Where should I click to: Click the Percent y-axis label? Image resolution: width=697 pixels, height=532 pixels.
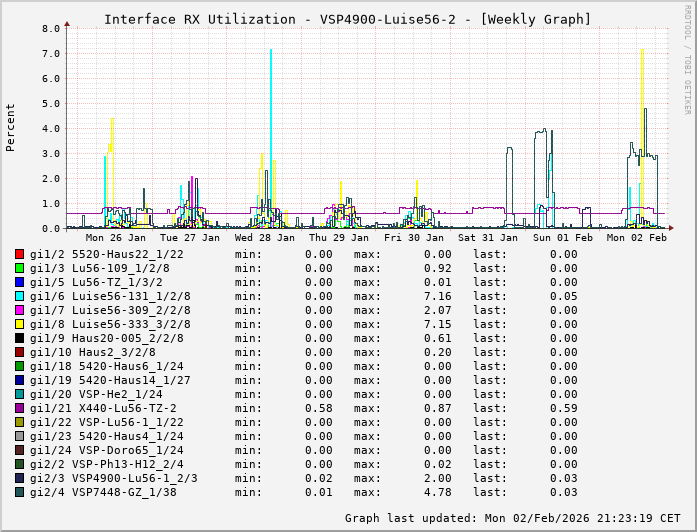coord(11,128)
